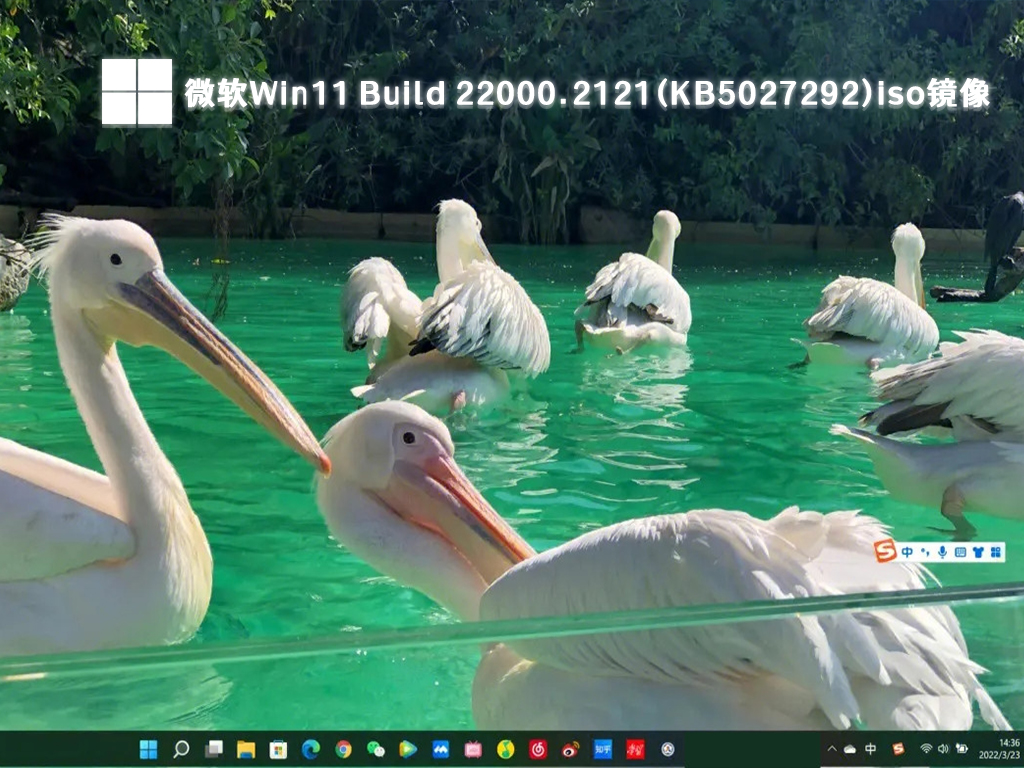Open the clock and date panel
The height and width of the screenshot is (768, 1024).
(x=1008, y=749)
